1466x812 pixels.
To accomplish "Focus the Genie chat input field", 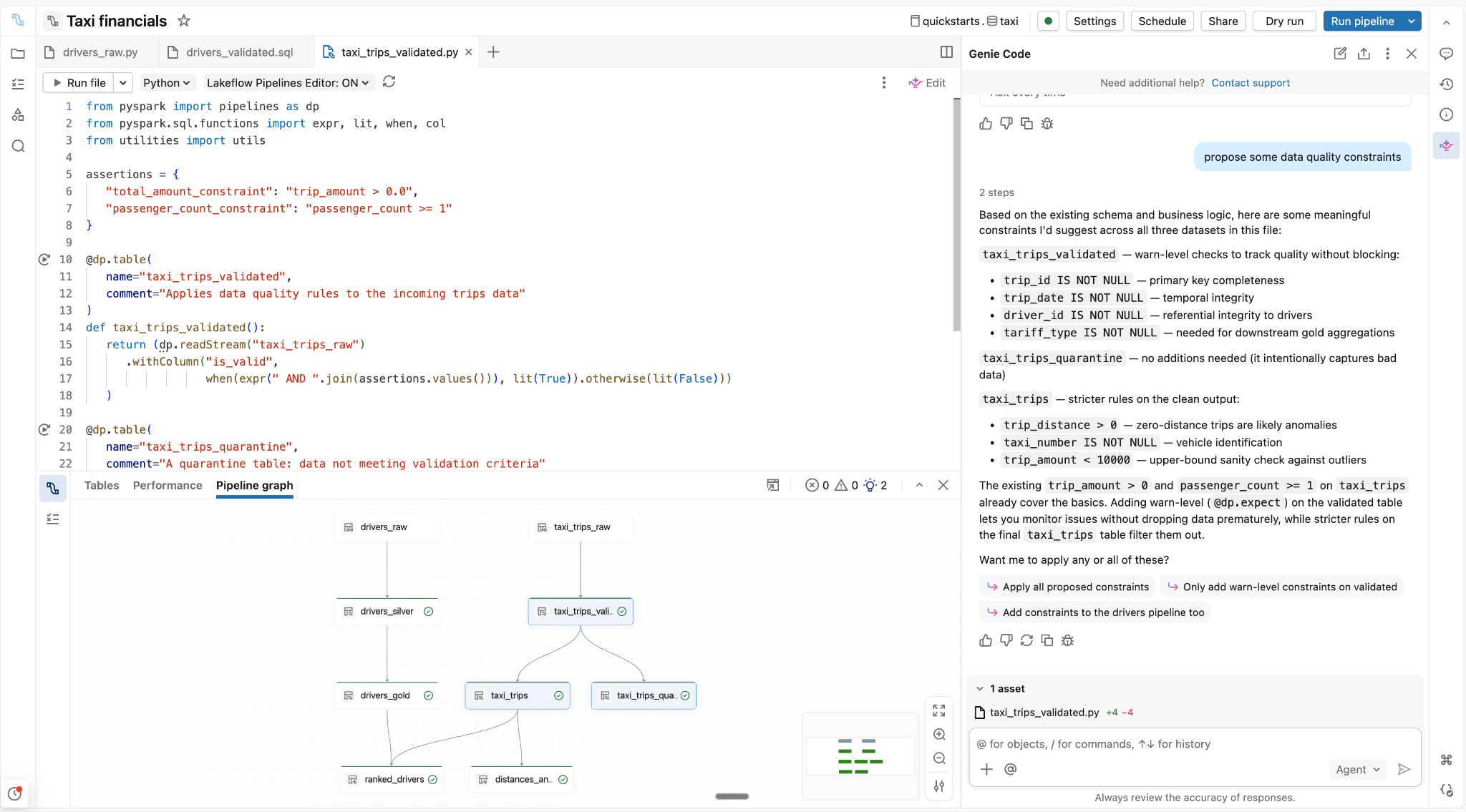I will click(x=1194, y=744).
